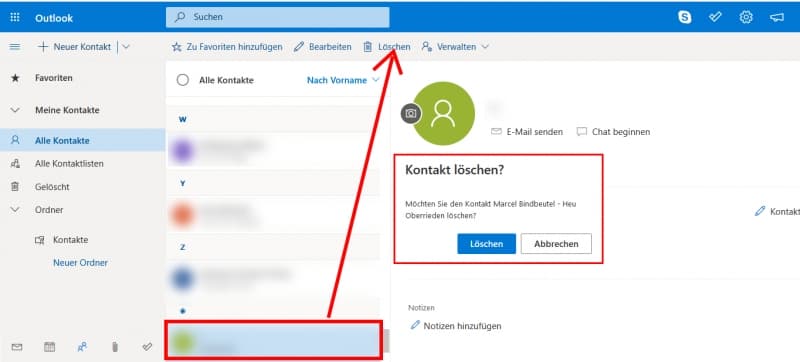Click Bearbeiten in the toolbar
The image size is (800, 362).
pos(322,47)
